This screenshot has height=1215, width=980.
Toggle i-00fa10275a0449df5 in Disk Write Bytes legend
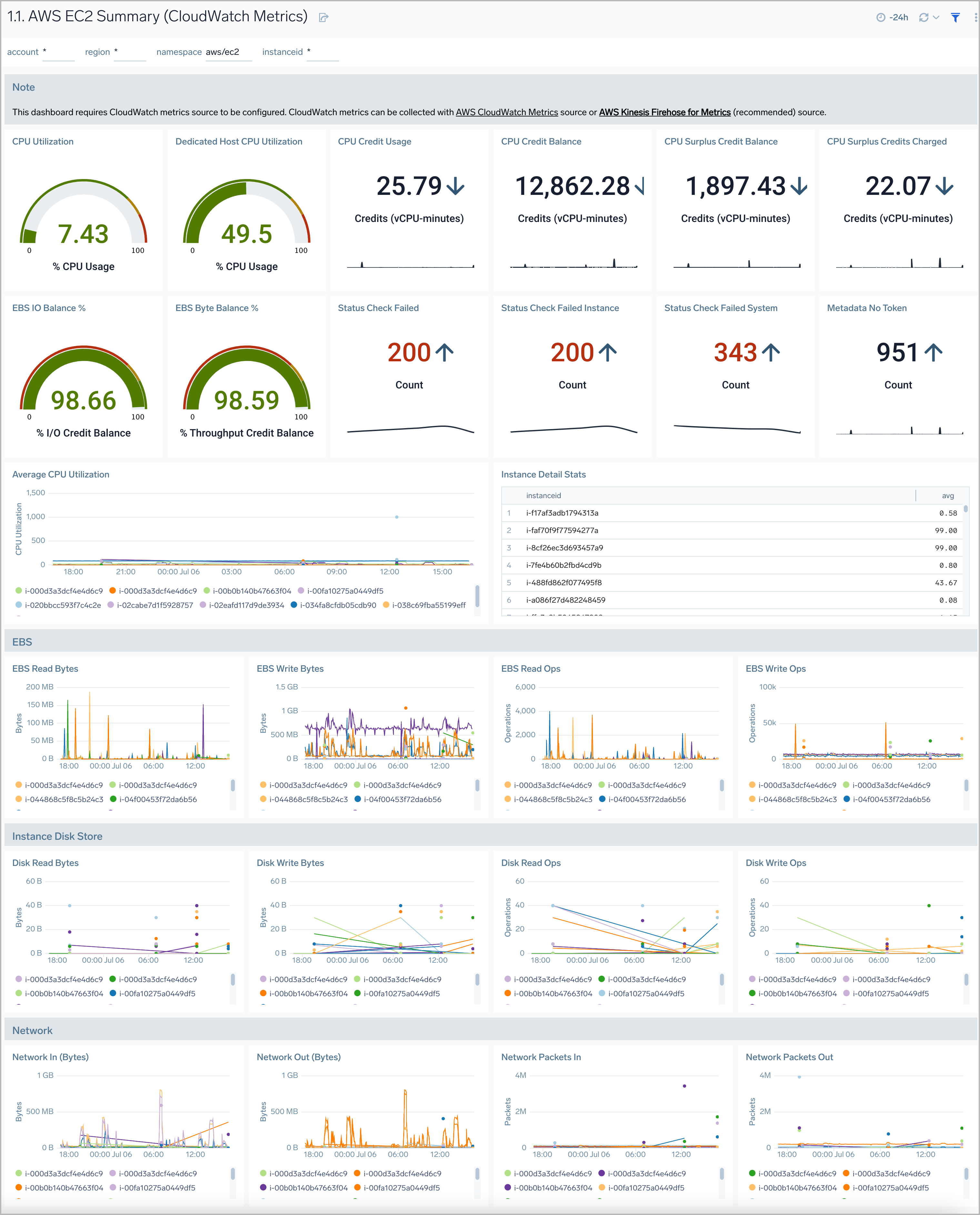coord(397,993)
